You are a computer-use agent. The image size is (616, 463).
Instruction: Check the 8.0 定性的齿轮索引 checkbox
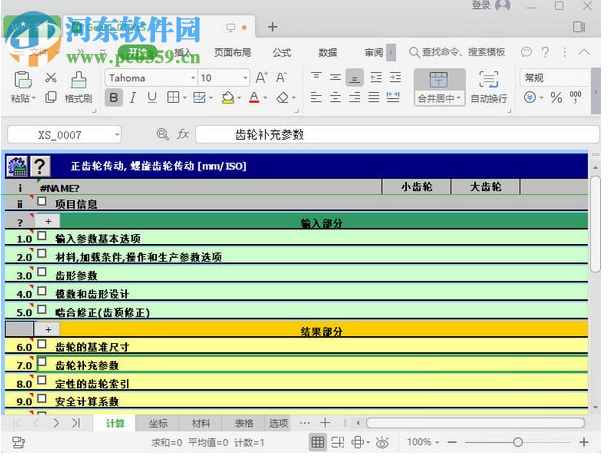(42, 380)
